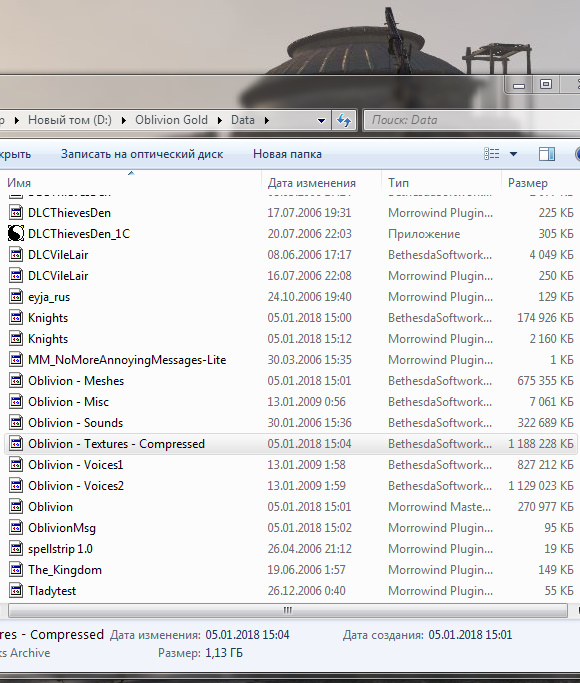Image resolution: width=580 pixels, height=683 pixels.
Task: Click the Новый том (D:) breadcrumb
Action: [70, 120]
